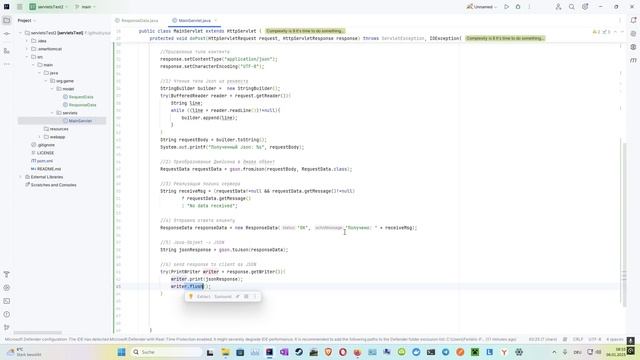This screenshot has height=360, width=640.
Task: Run the Unnamed configuration
Action: [x=507, y=7]
